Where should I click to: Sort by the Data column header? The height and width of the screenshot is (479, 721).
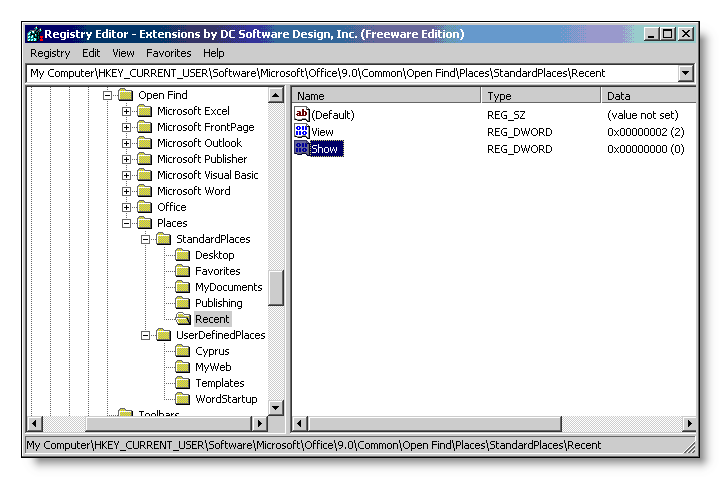tap(648, 96)
